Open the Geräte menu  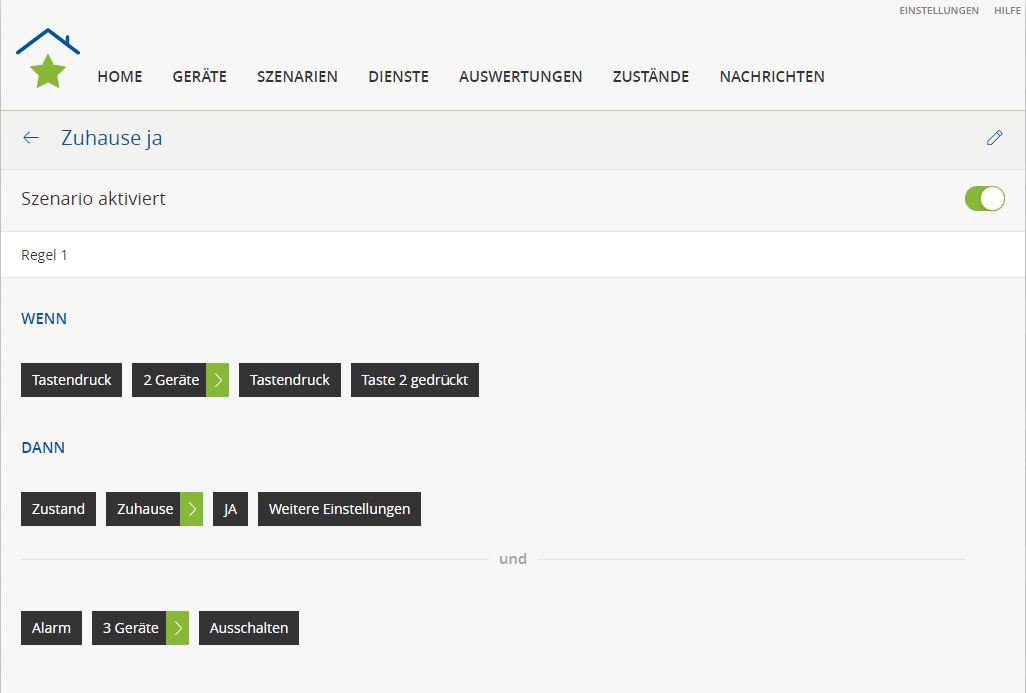pyautogui.click(x=199, y=77)
